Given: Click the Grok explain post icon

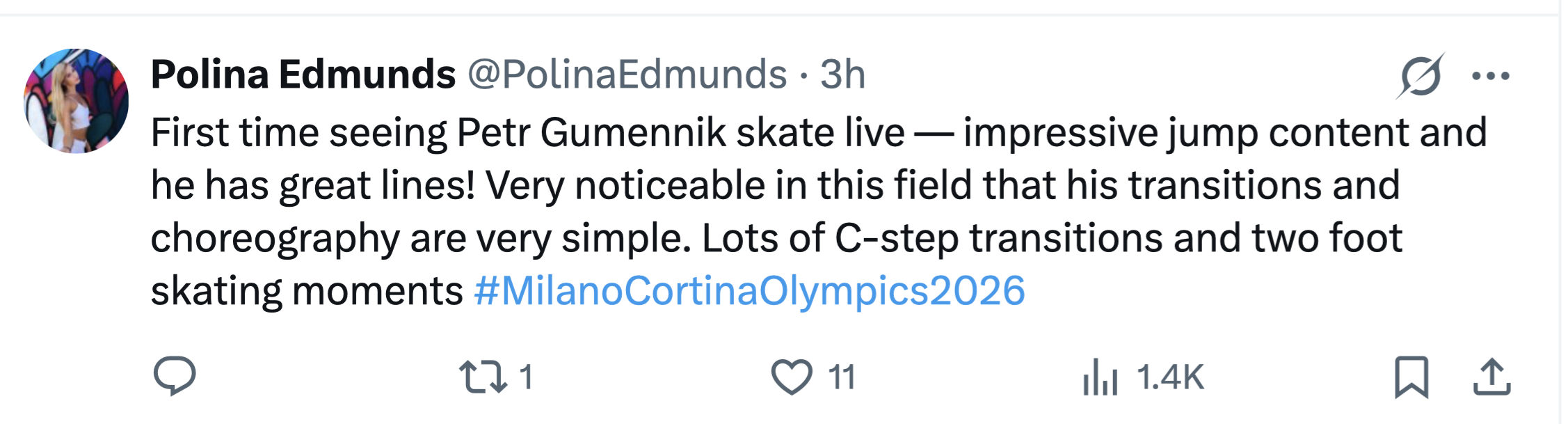Looking at the screenshot, I should point(1420,76).
